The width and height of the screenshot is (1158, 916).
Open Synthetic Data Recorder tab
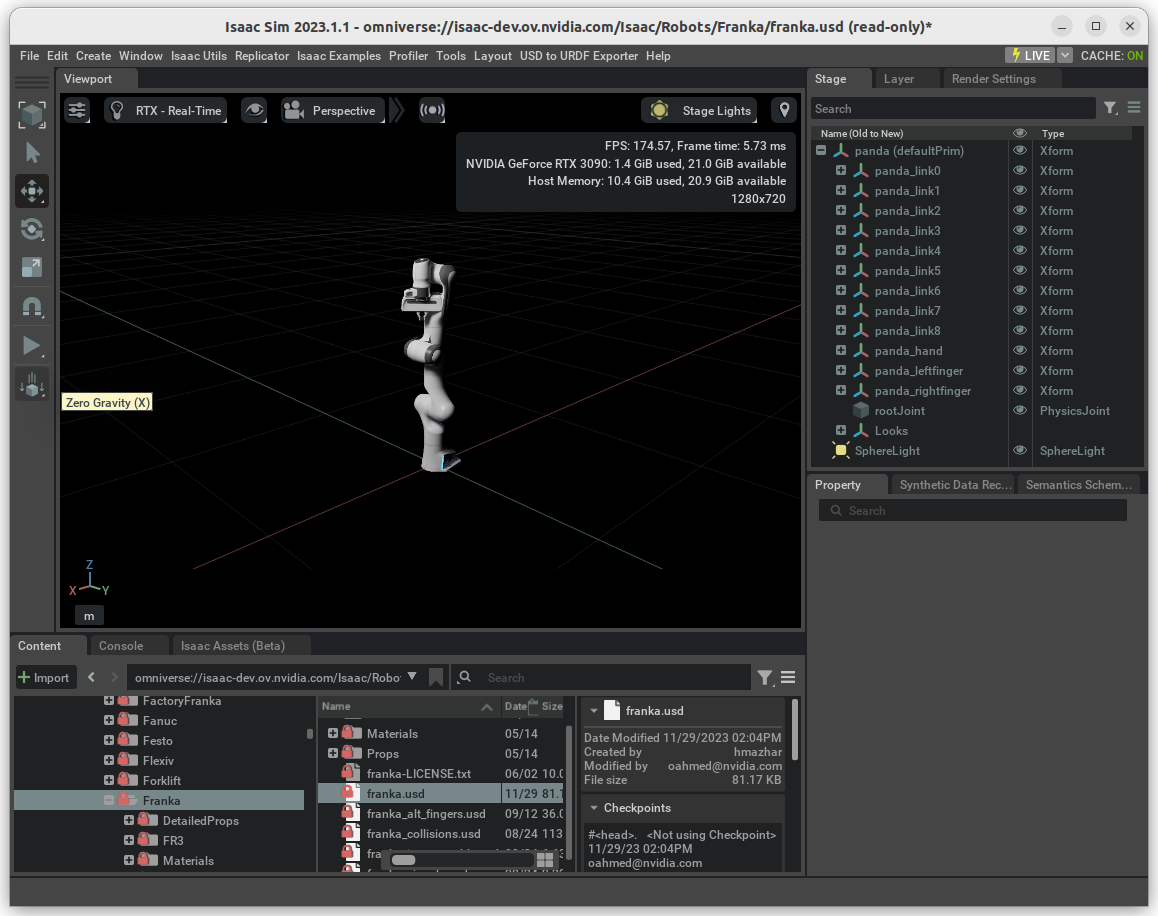click(956, 485)
